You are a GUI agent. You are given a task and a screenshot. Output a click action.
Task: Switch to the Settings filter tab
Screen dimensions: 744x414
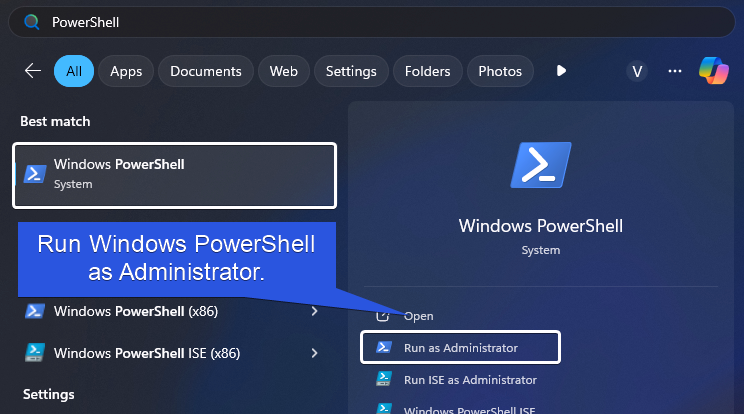click(351, 71)
